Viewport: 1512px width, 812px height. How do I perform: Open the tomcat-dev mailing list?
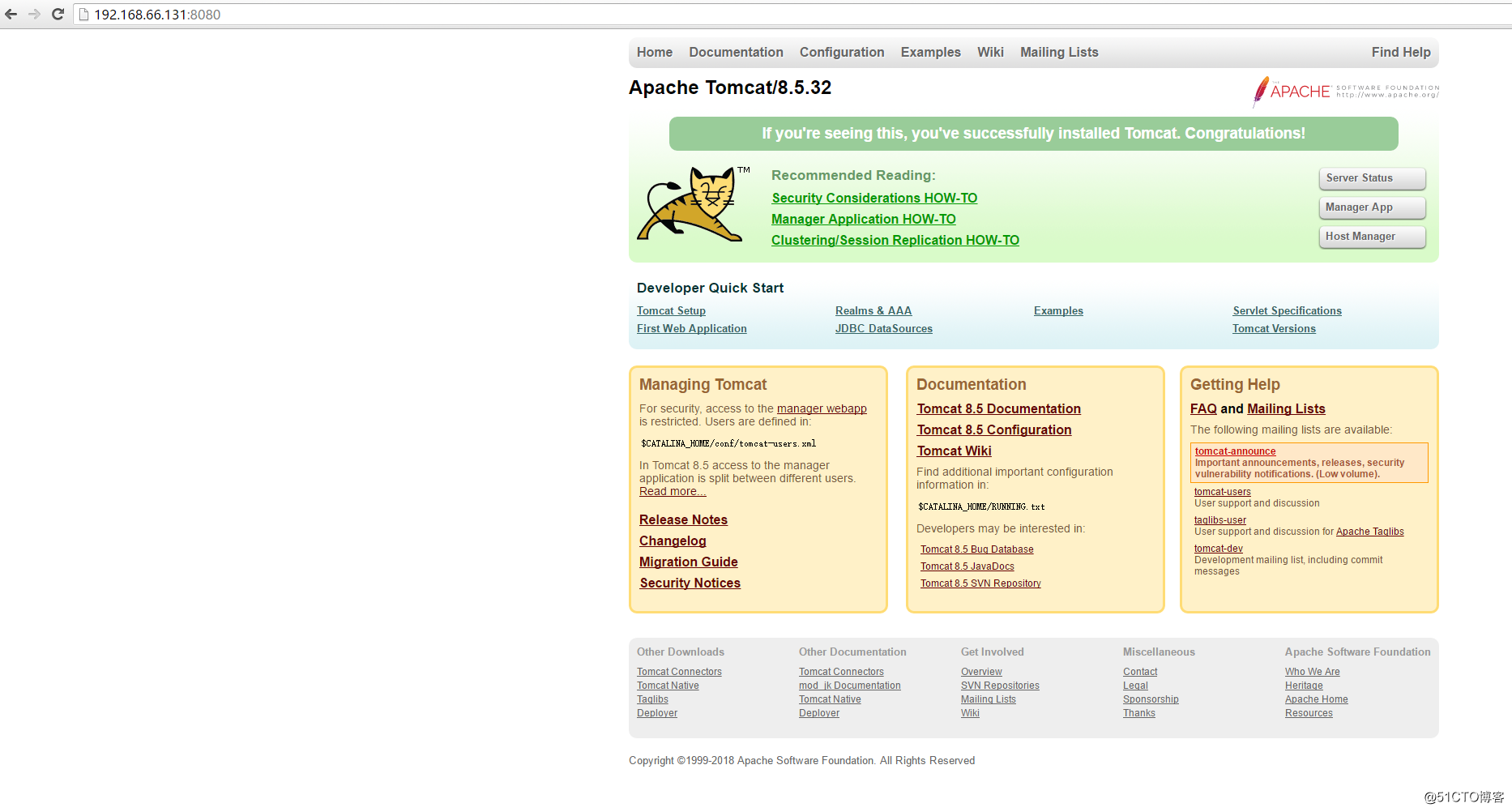pos(1219,549)
